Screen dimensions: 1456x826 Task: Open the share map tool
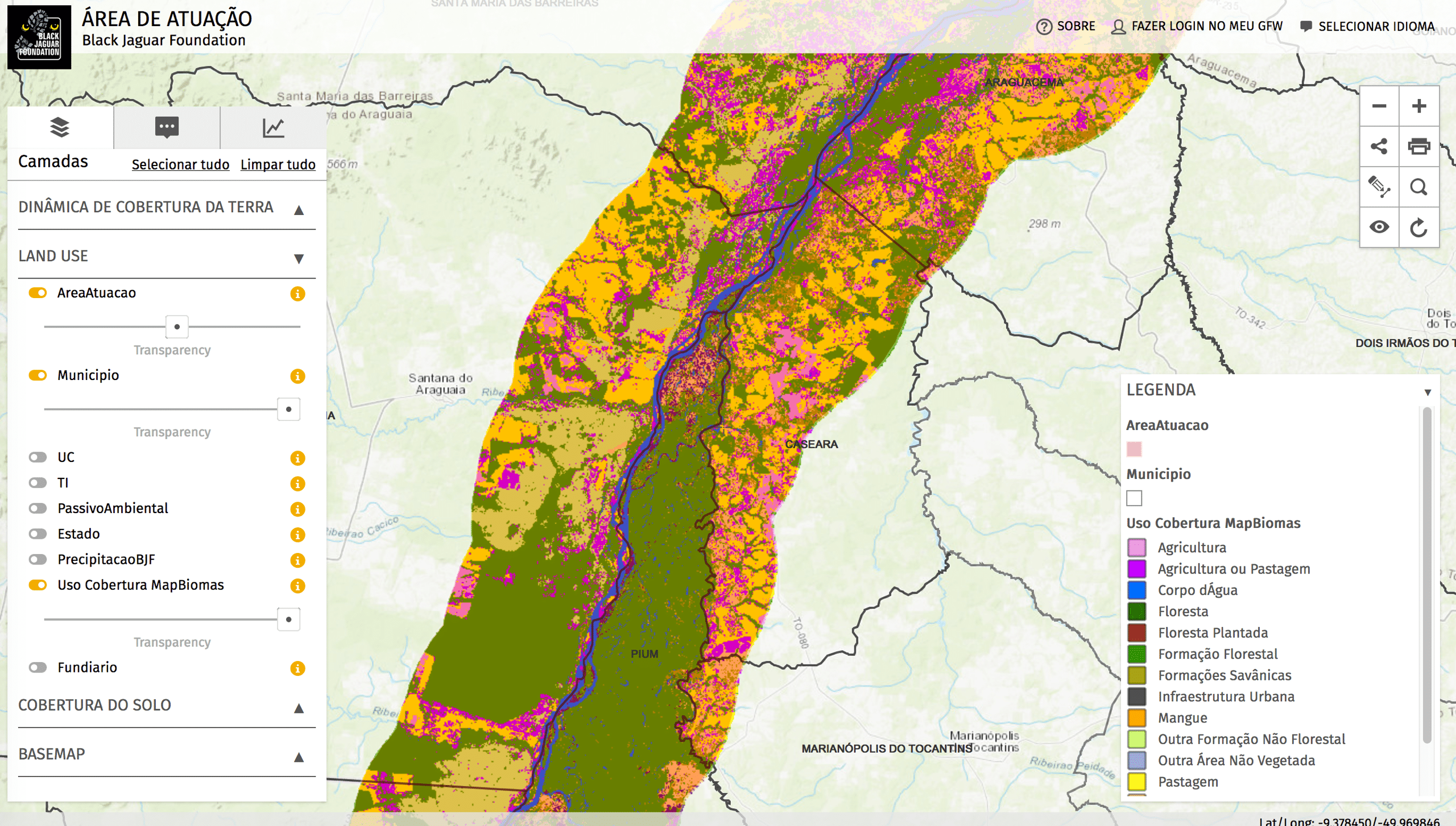[x=1379, y=147]
